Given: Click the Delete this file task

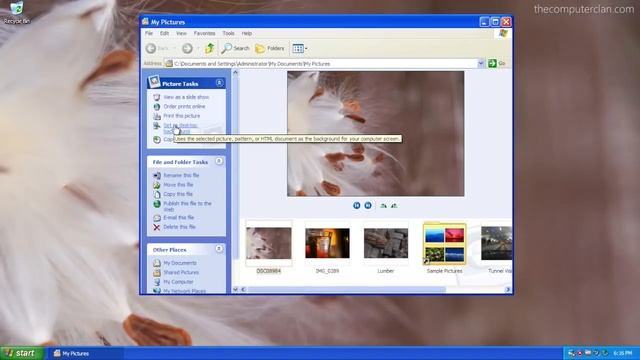Looking at the screenshot, I should point(179,227).
